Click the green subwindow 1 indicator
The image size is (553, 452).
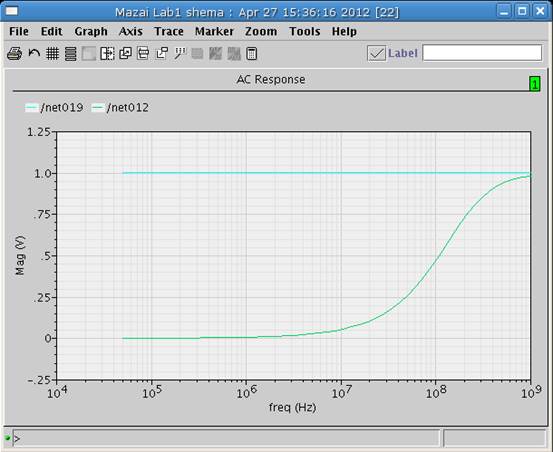pos(535,84)
